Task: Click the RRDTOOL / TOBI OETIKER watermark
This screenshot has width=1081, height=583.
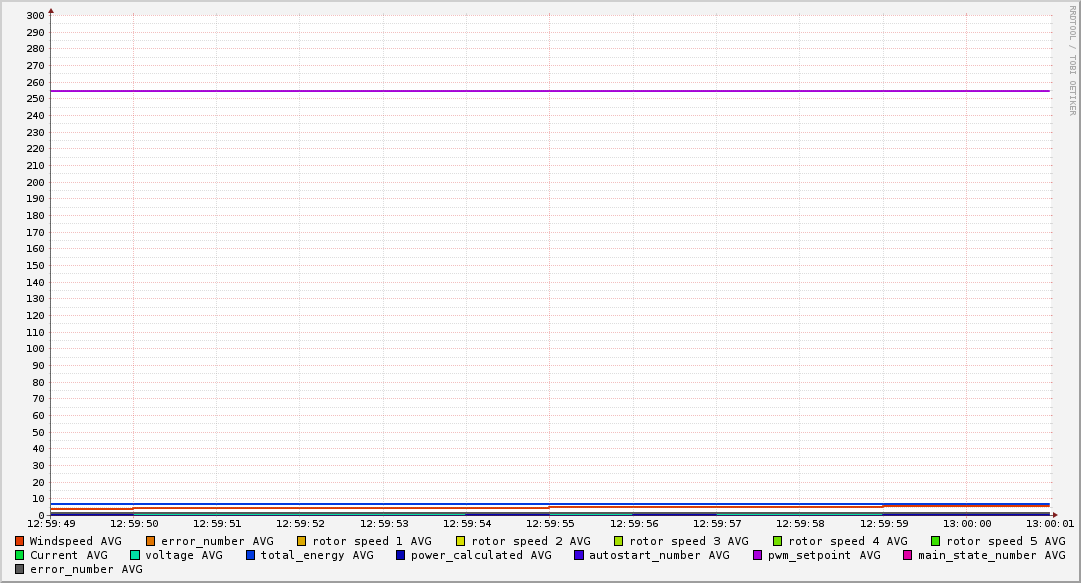Action: (1072, 60)
